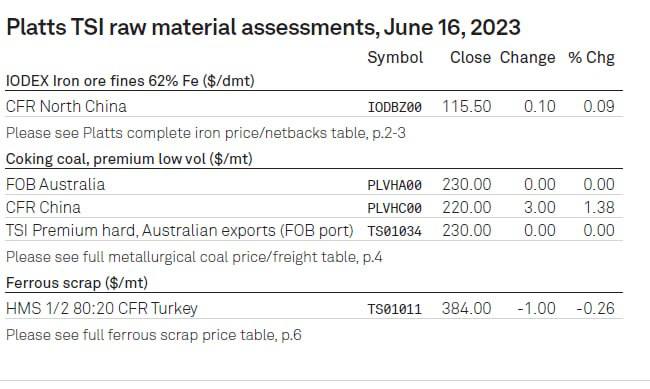Select the Close column header
The image size is (650, 389).
[471, 57]
